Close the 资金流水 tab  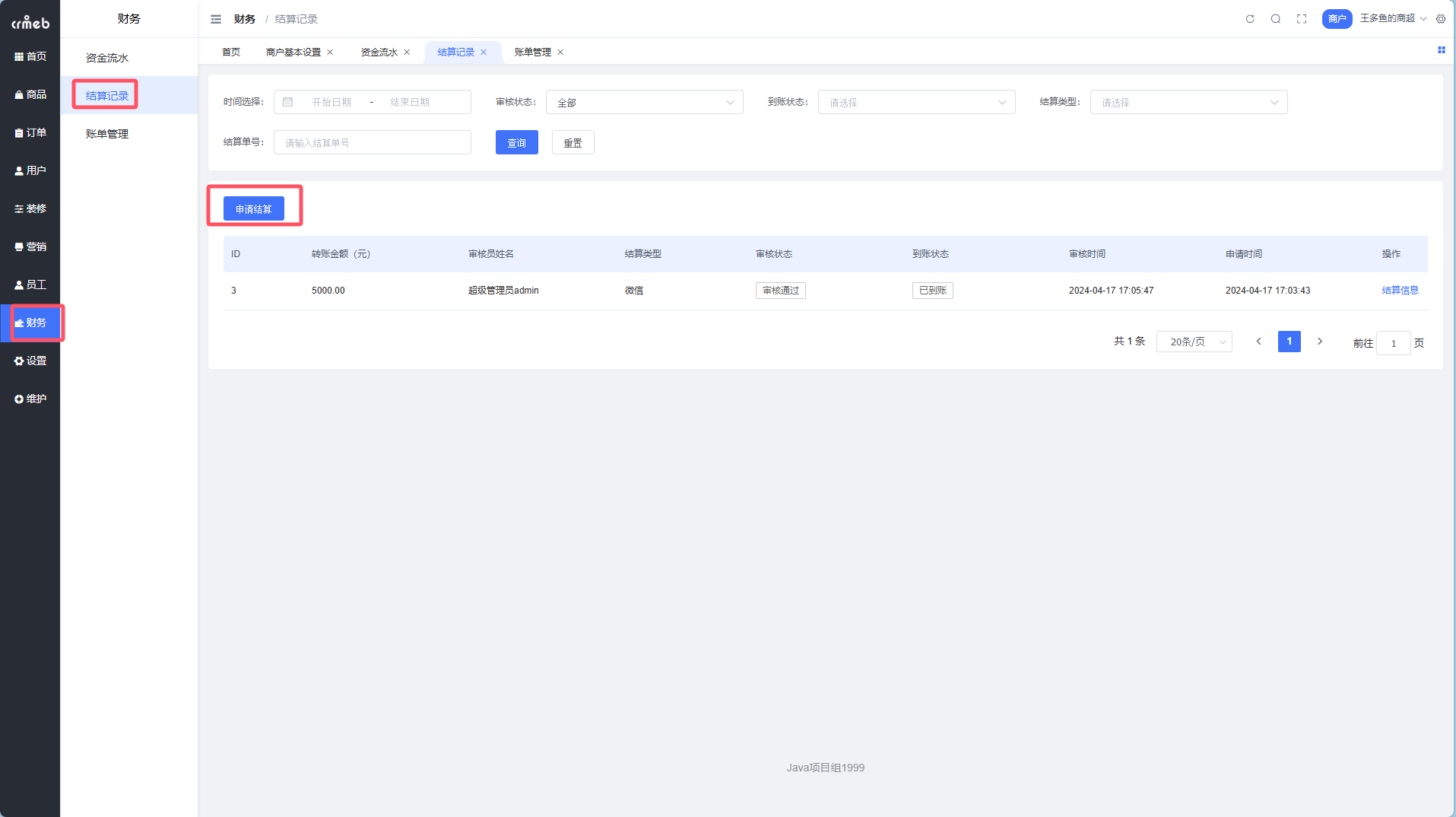(407, 52)
